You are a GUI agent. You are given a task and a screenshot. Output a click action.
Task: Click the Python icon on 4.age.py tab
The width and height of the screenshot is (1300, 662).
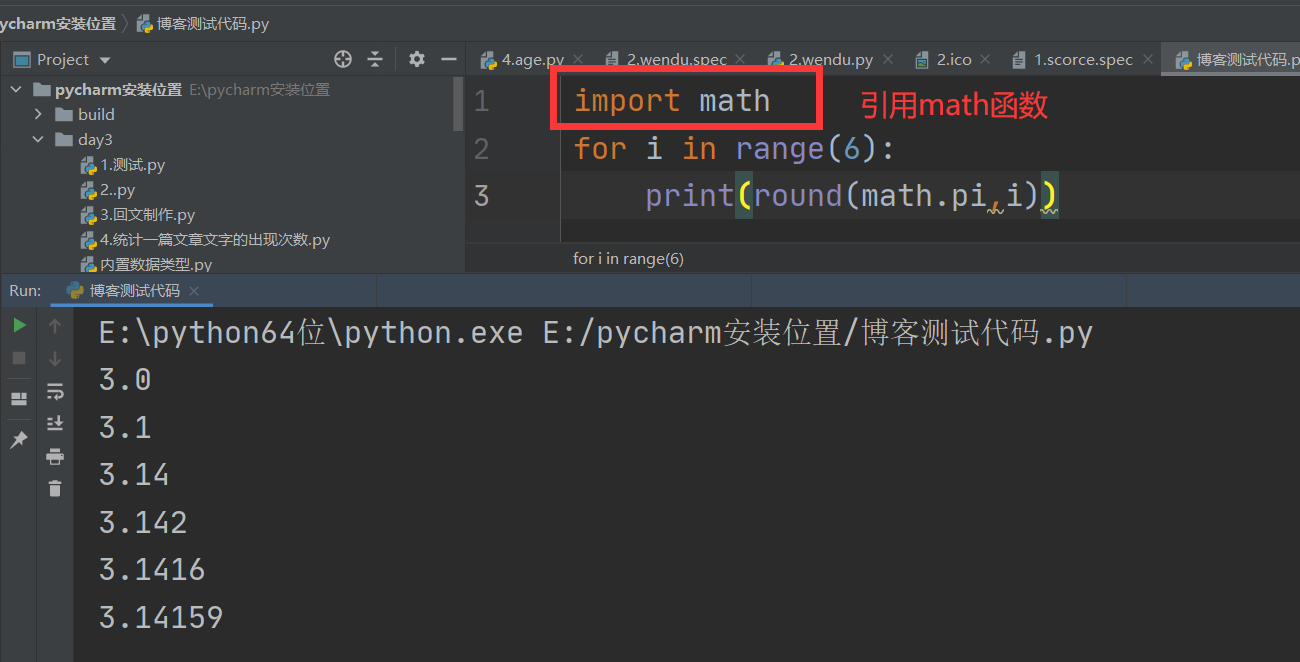489,60
